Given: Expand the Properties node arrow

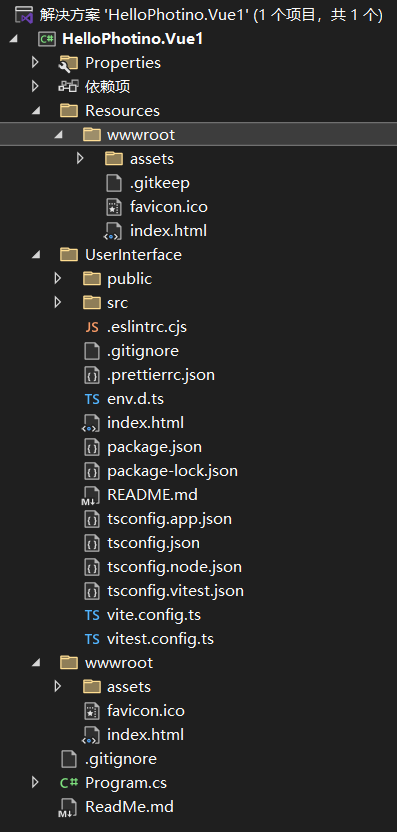Looking at the screenshot, I should 35,63.
